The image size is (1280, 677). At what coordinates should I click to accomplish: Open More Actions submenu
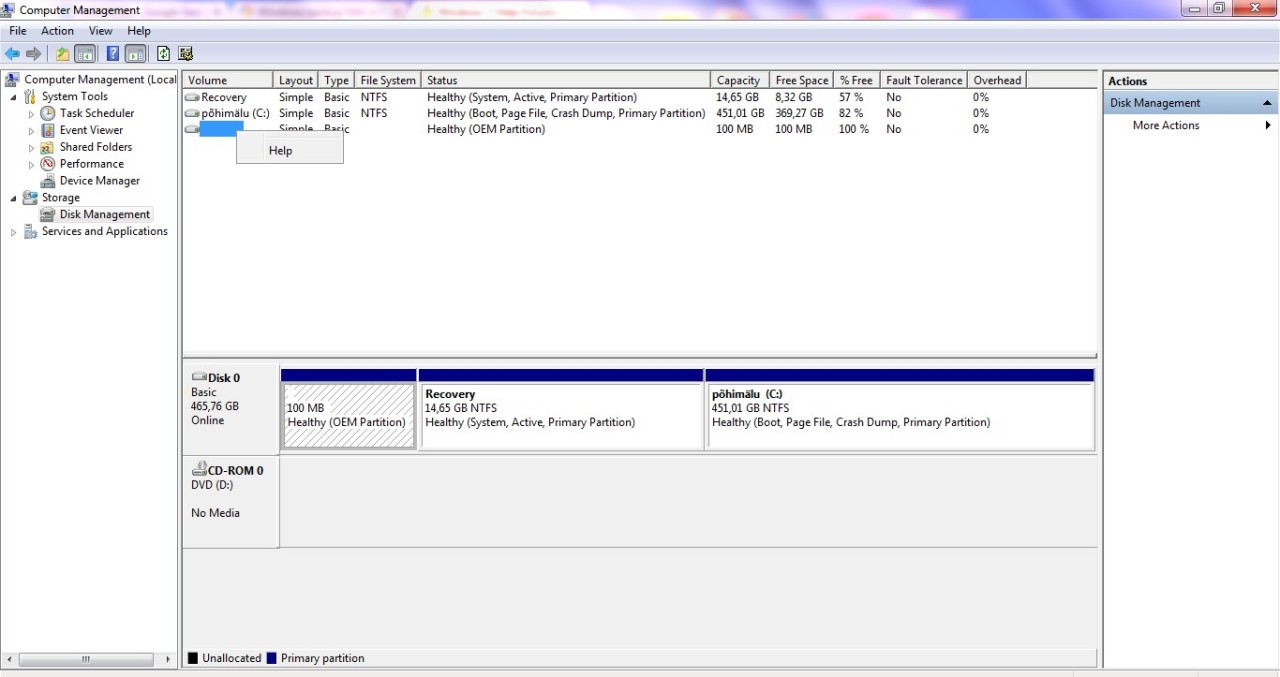point(1190,126)
